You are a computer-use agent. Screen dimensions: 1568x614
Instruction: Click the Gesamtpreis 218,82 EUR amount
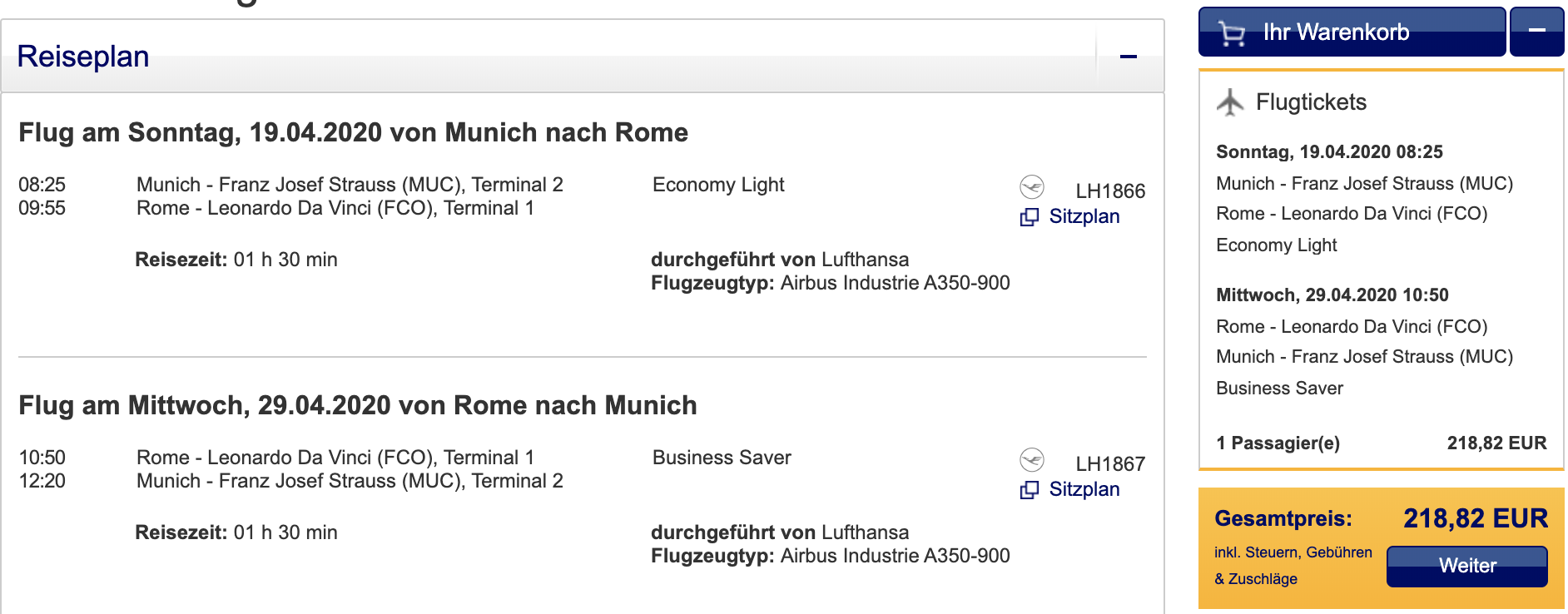pyautogui.click(x=1475, y=518)
